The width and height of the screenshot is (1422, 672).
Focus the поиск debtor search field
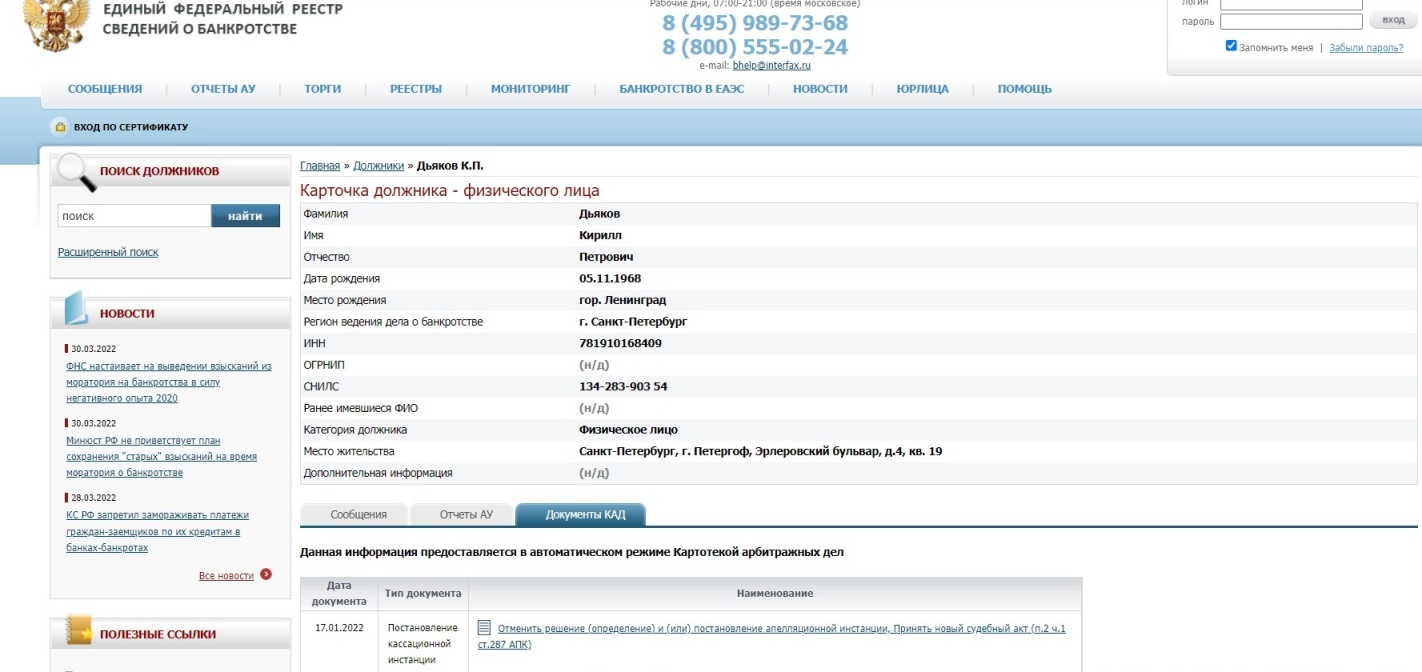tap(134, 216)
